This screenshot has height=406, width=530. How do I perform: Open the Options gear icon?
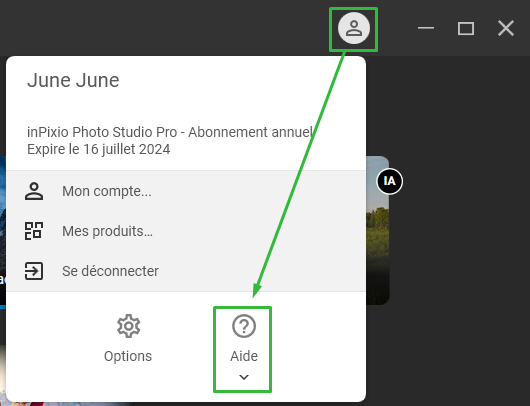(128, 326)
